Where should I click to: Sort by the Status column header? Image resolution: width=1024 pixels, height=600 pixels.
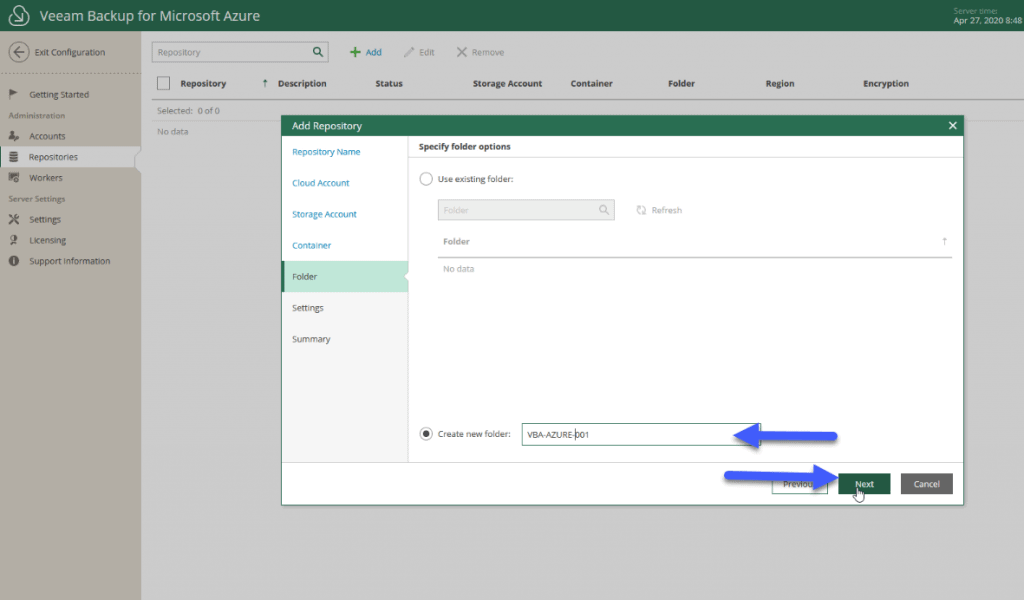[x=389, y=84]
